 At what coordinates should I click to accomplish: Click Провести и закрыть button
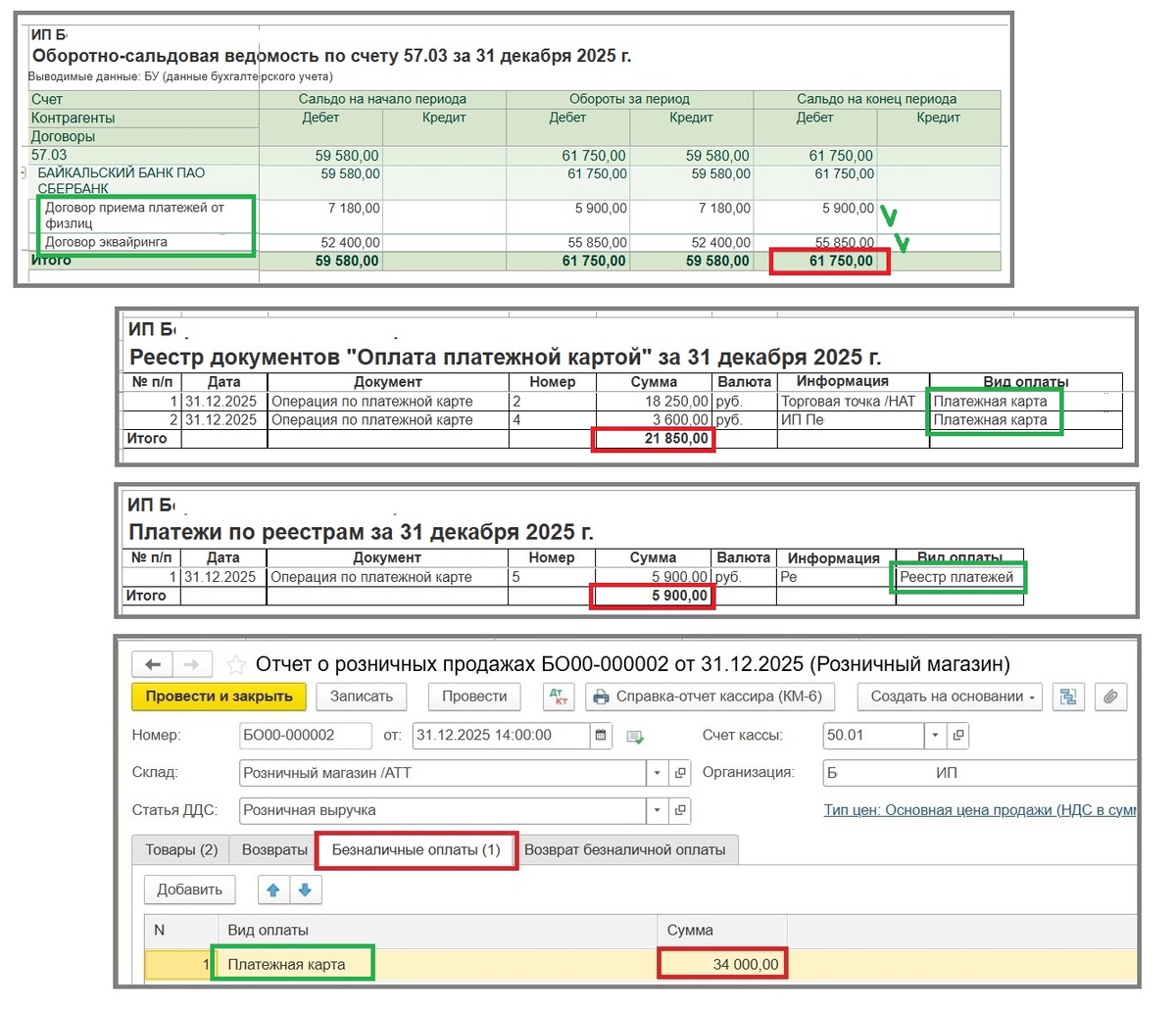click(x=219, y=697)
